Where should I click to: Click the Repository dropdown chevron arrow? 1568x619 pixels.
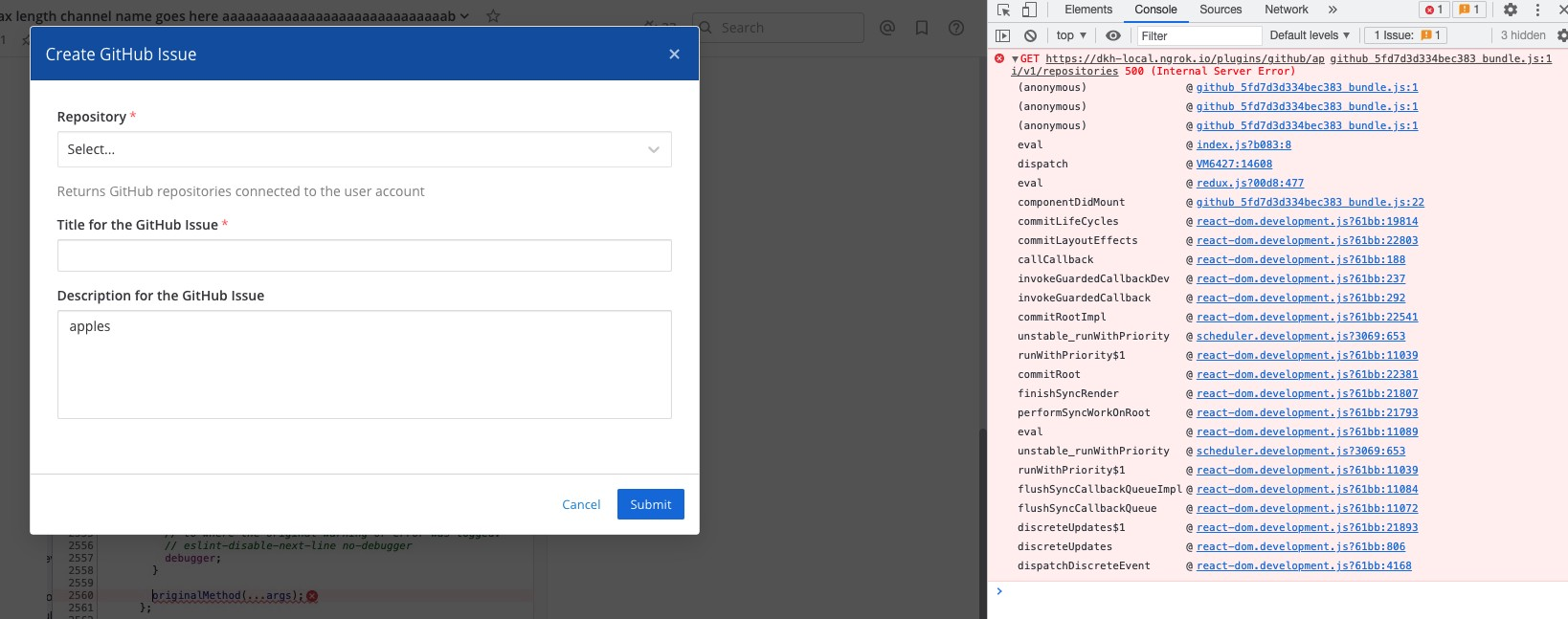click(654, 150)
